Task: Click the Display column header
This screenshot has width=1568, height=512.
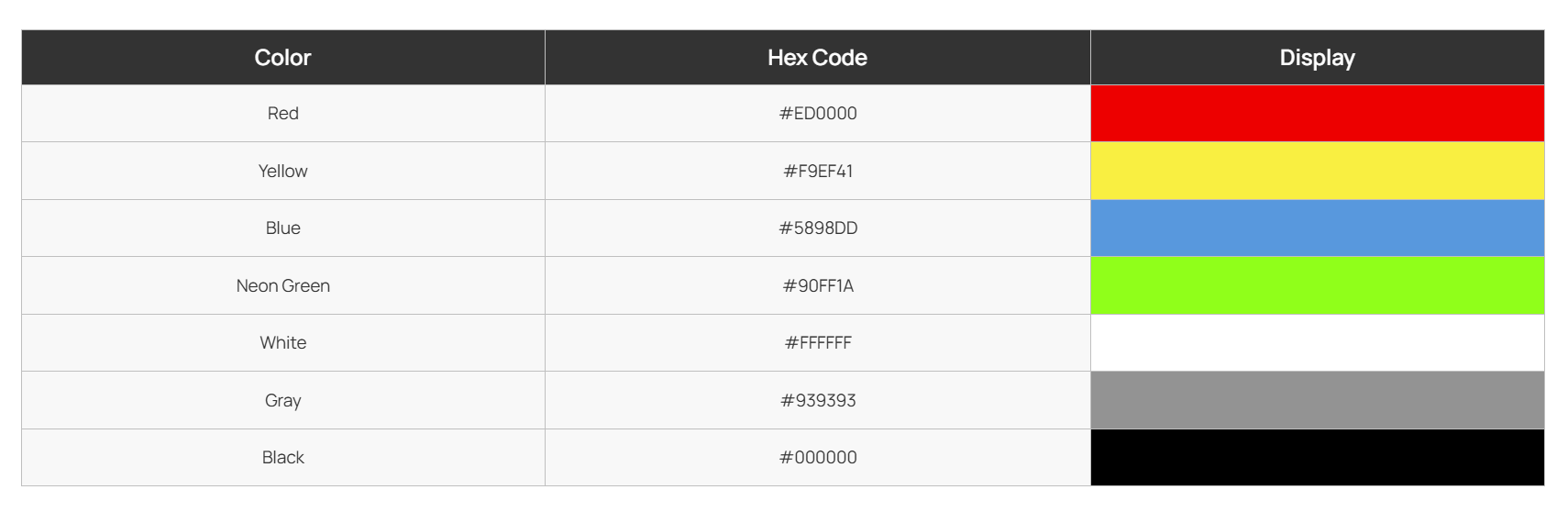Action: pos(1317,58)
